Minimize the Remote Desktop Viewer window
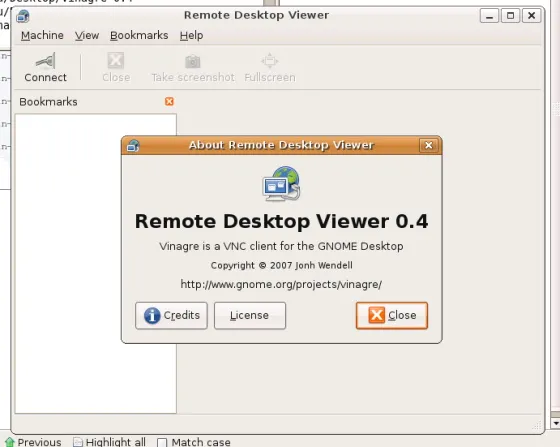This screenshot has height=447, width=560. (x=489, y=16)
